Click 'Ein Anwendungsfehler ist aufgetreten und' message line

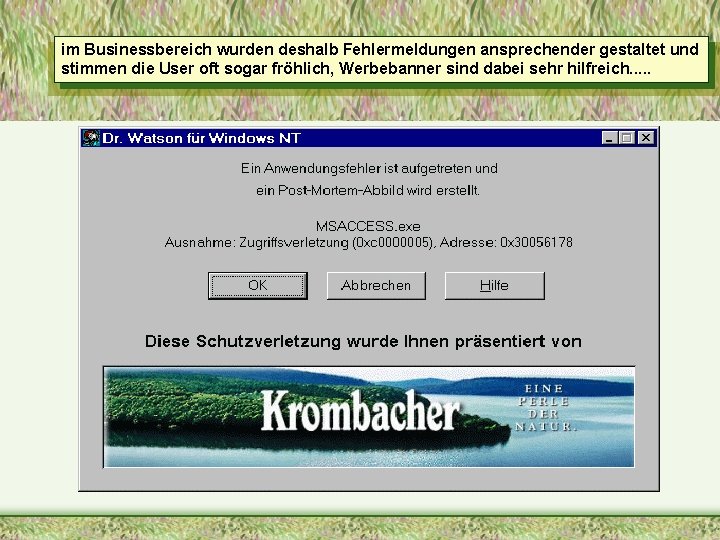(369, 169)
